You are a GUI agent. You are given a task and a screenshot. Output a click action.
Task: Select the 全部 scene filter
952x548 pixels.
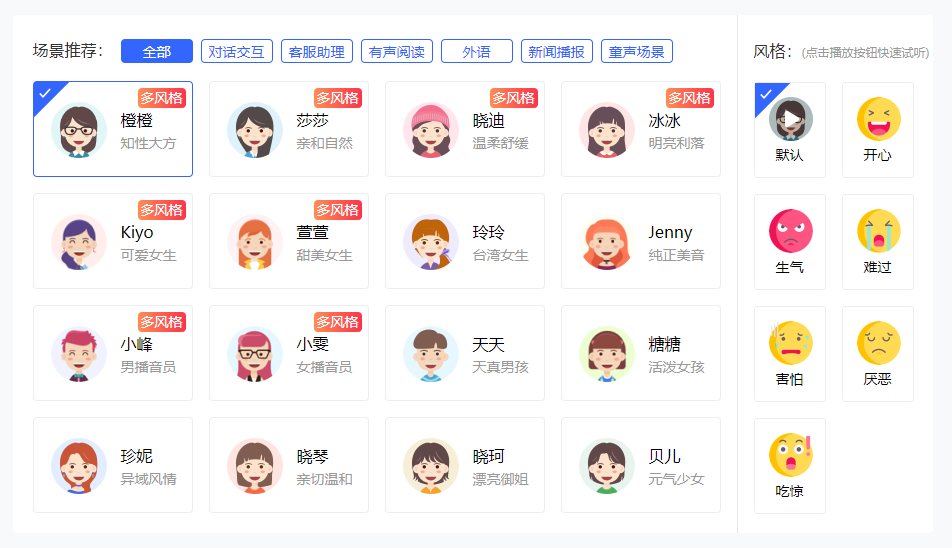point(157,52)
